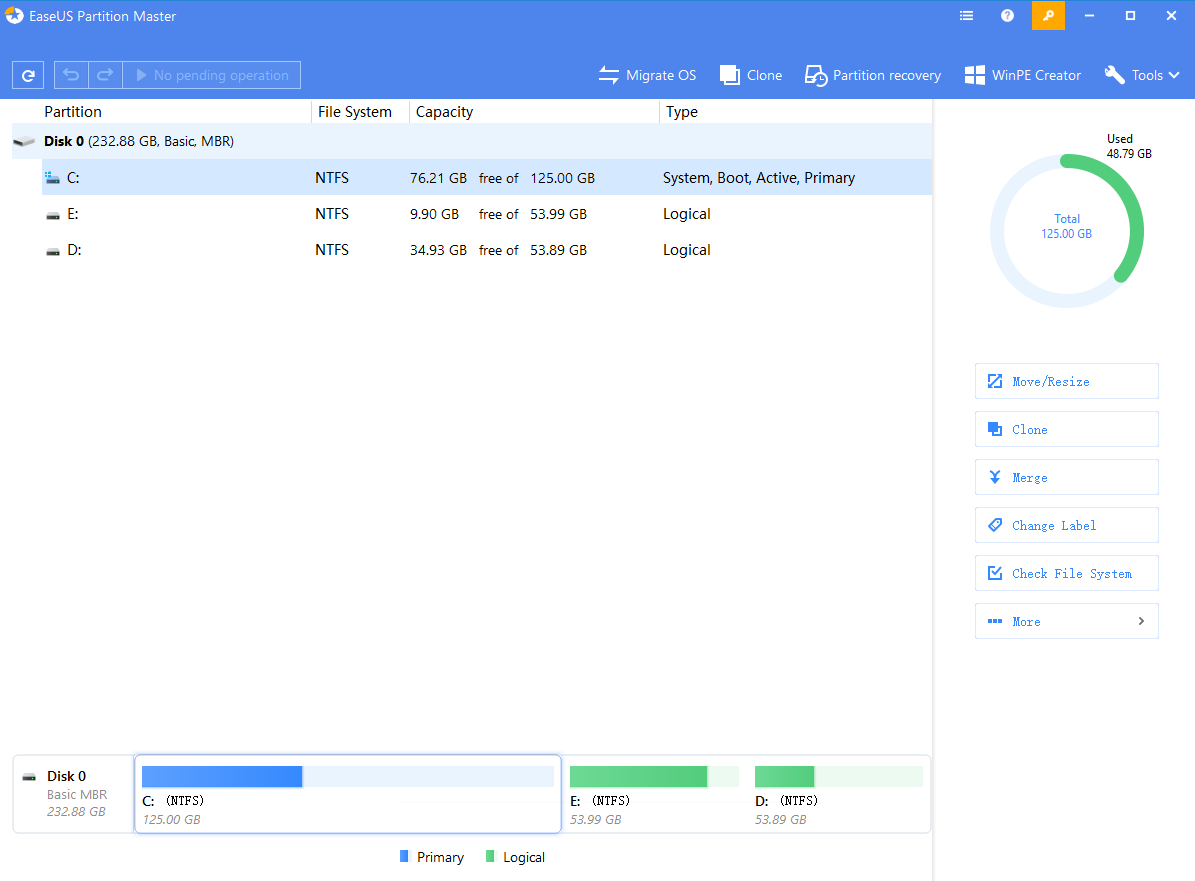Launch the Partition recovery tool
1195x881 pixels.
click(873, 75)
